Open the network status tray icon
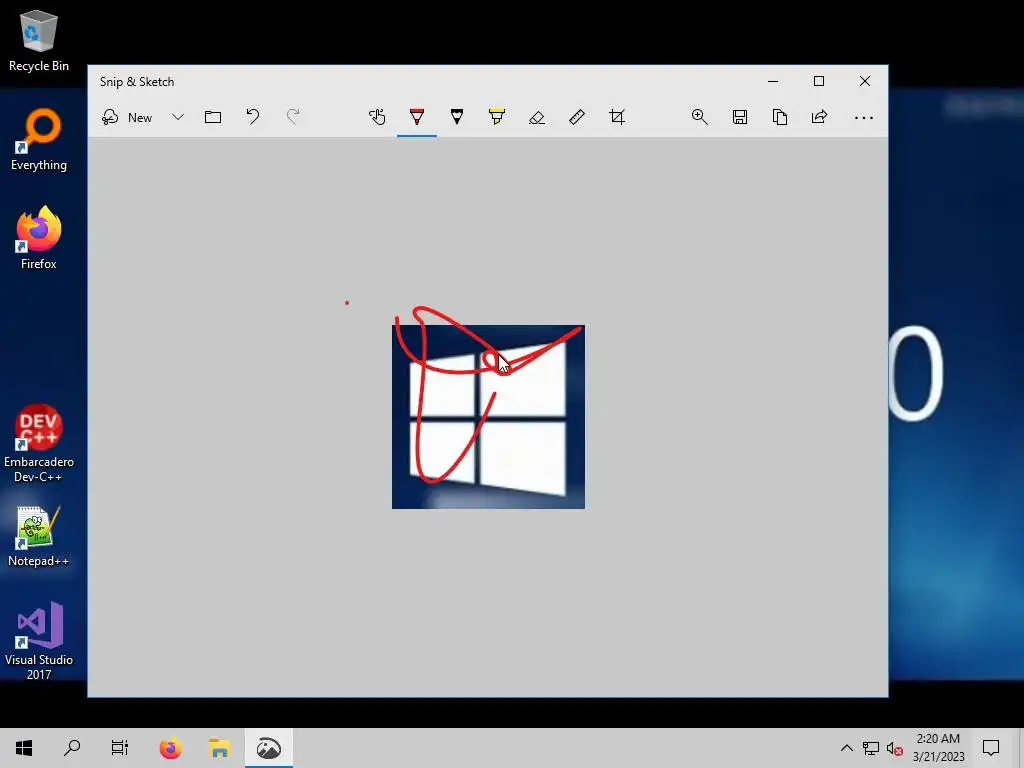Image resolution: width=1024 pixels, height=768 pixels. 871,748
